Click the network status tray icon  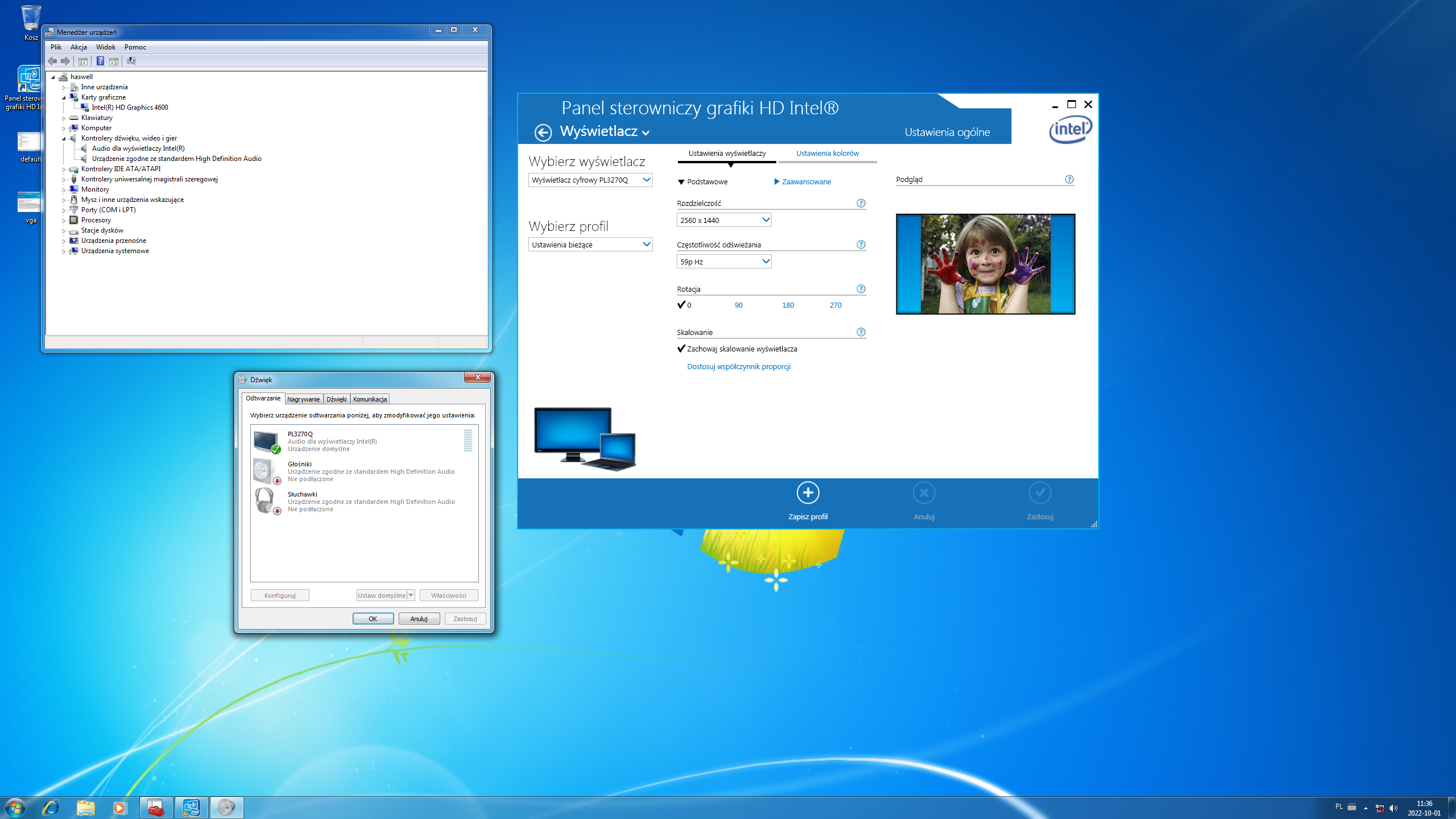point(1380,808)
